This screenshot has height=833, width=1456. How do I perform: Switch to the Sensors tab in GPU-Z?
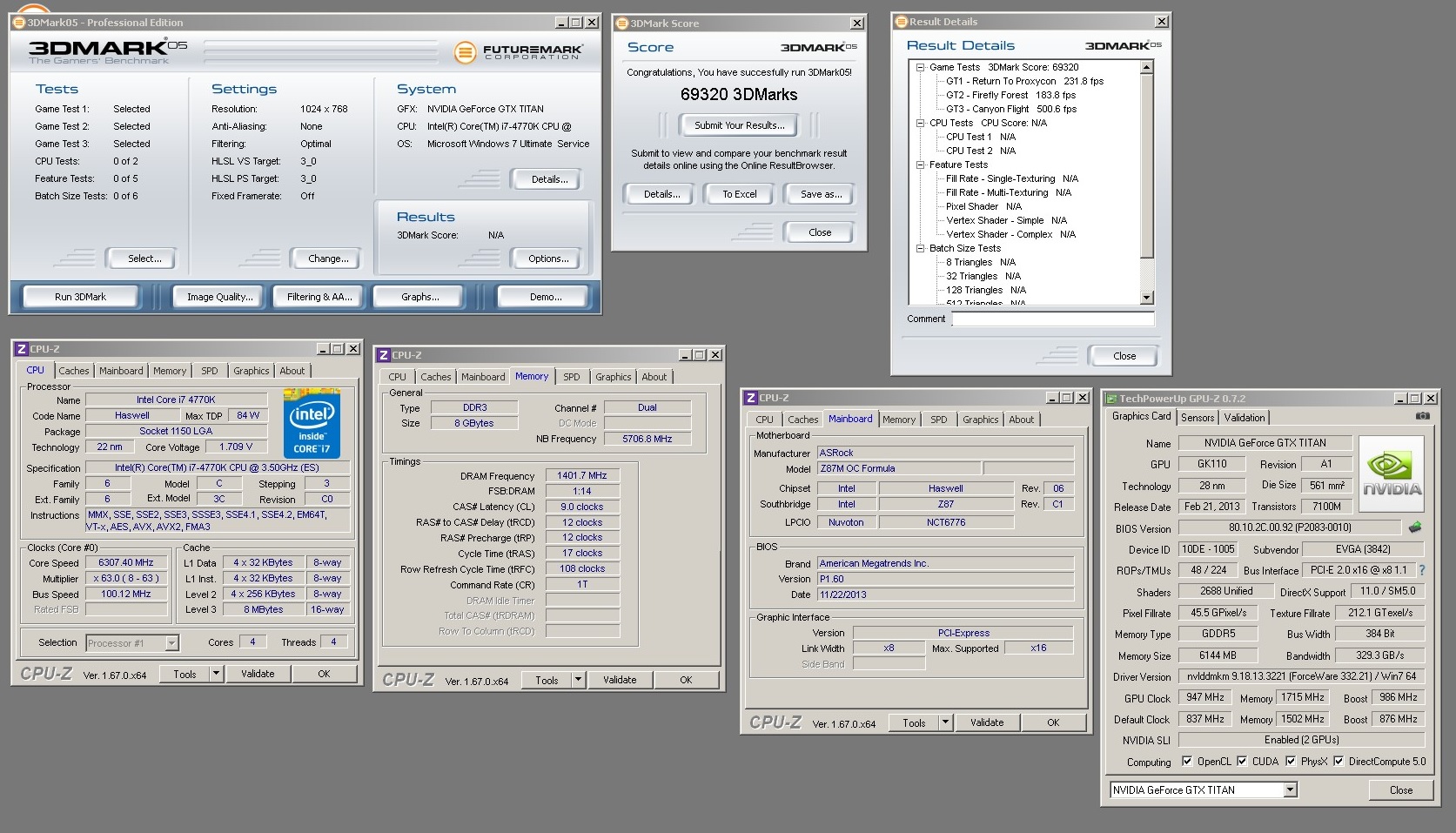point(1198,418)
